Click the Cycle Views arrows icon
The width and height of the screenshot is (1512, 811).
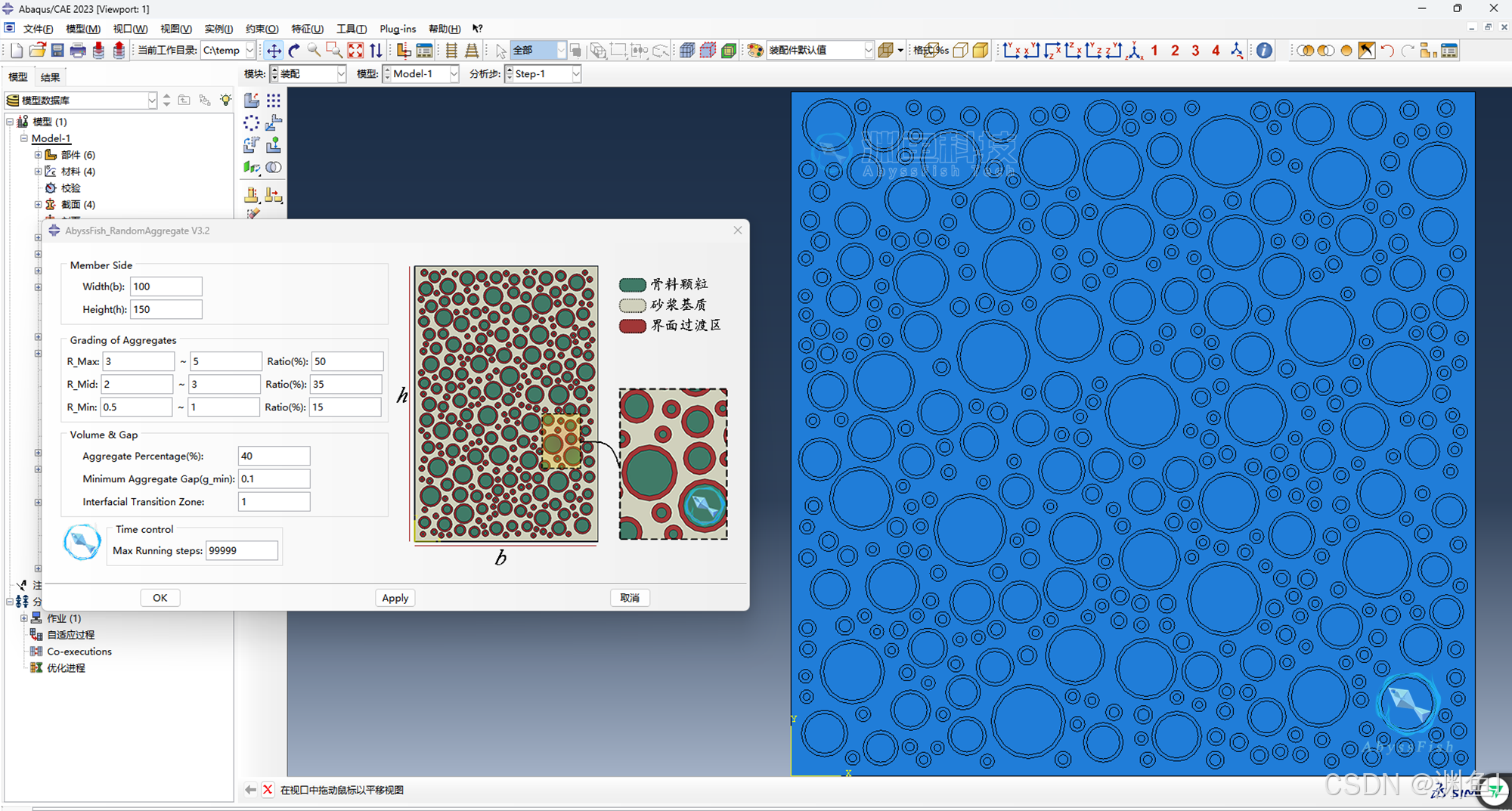pos(376,51)
